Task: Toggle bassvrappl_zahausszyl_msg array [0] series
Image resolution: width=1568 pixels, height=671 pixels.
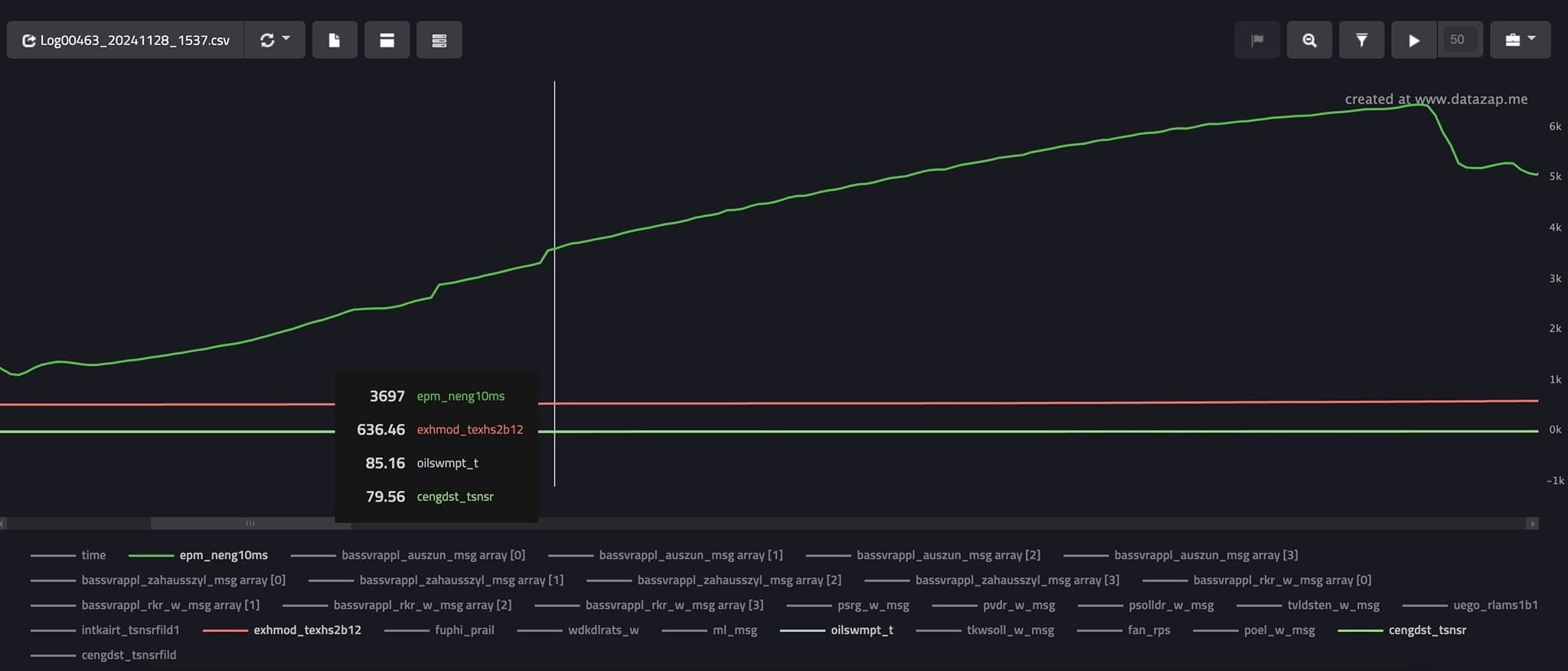Action: pos(158,581)
